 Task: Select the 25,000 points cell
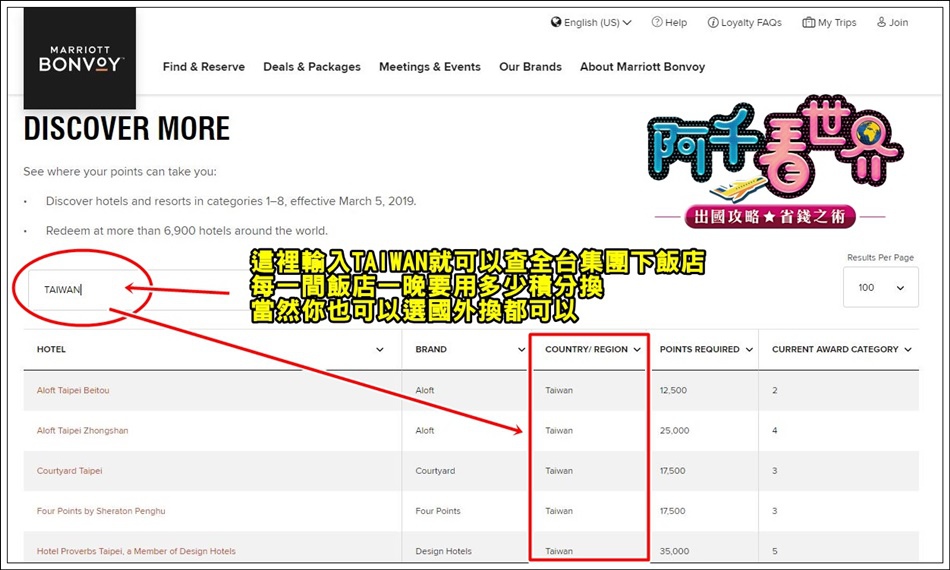[x=674, y=431]
